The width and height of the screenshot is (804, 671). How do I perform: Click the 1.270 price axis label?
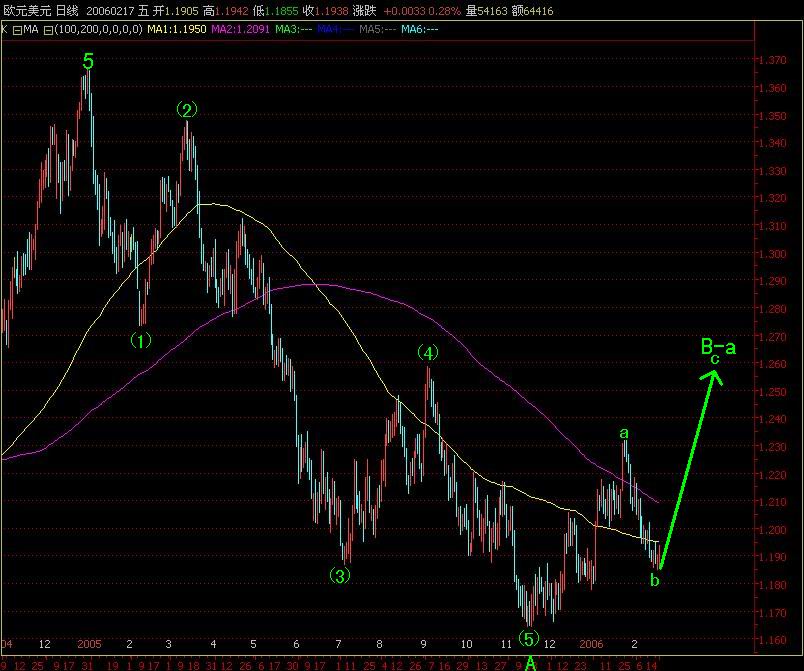(772, 337)
